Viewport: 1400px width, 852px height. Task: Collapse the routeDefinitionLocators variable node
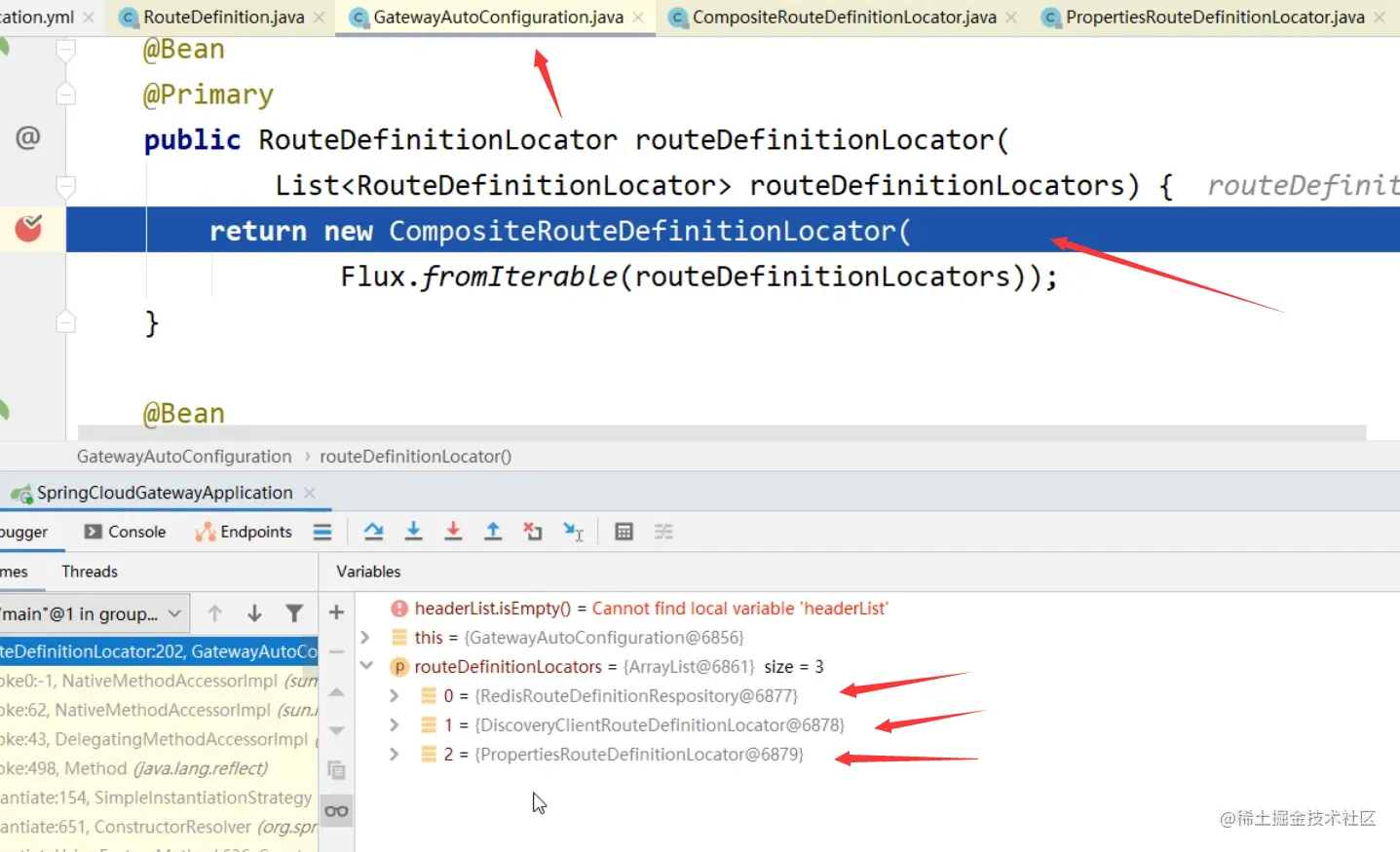(366, 666)
